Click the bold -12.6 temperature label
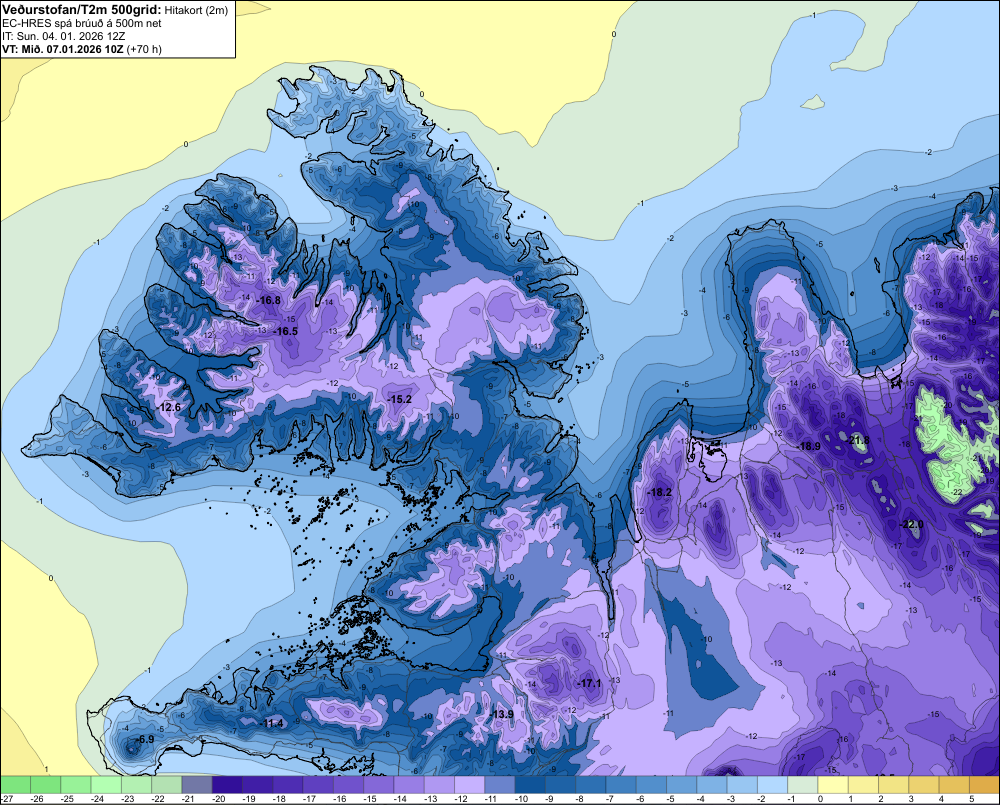This screenshot has width=1000, height=805. click(168, 407)
